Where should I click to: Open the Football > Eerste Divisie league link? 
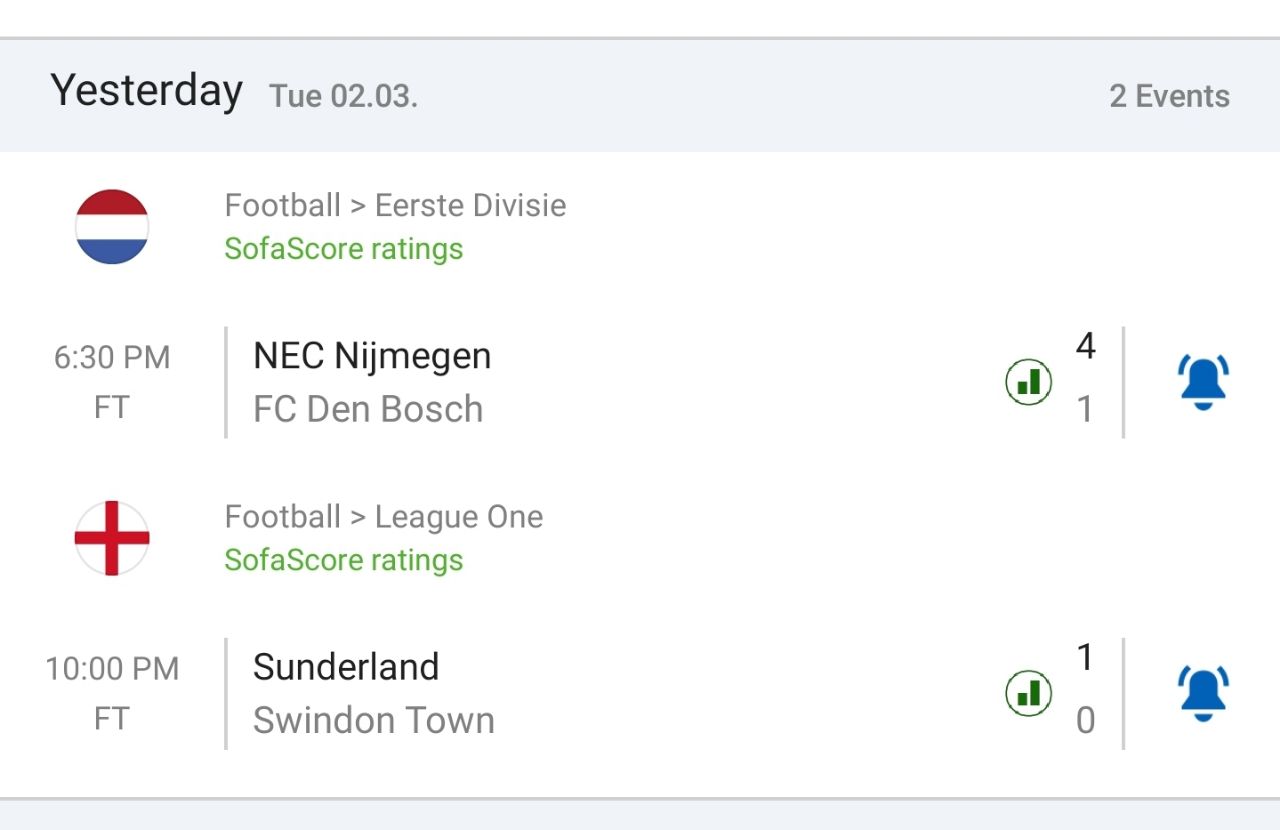395,205
